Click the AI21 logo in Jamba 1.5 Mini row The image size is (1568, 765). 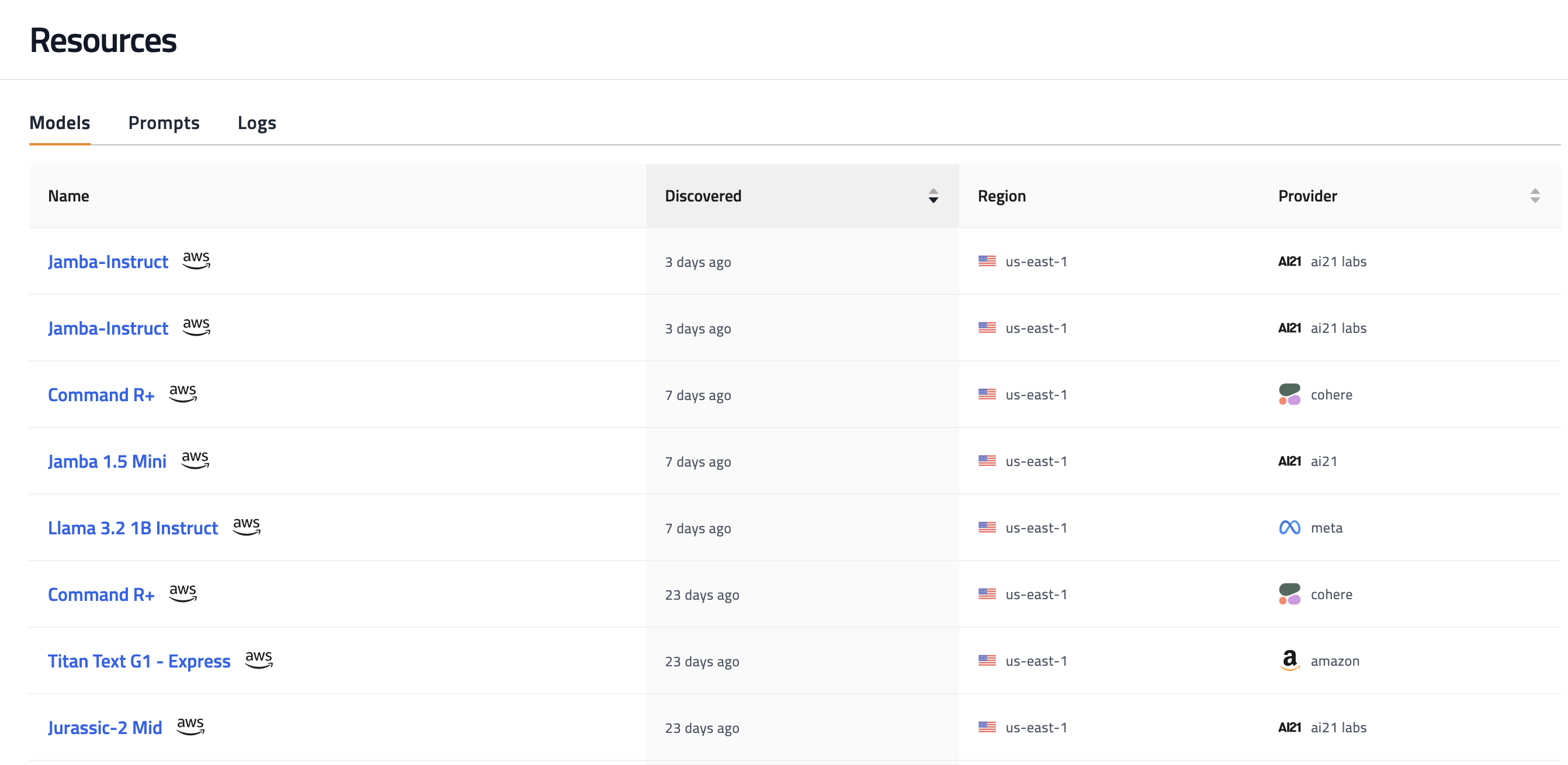point(1289,461)
